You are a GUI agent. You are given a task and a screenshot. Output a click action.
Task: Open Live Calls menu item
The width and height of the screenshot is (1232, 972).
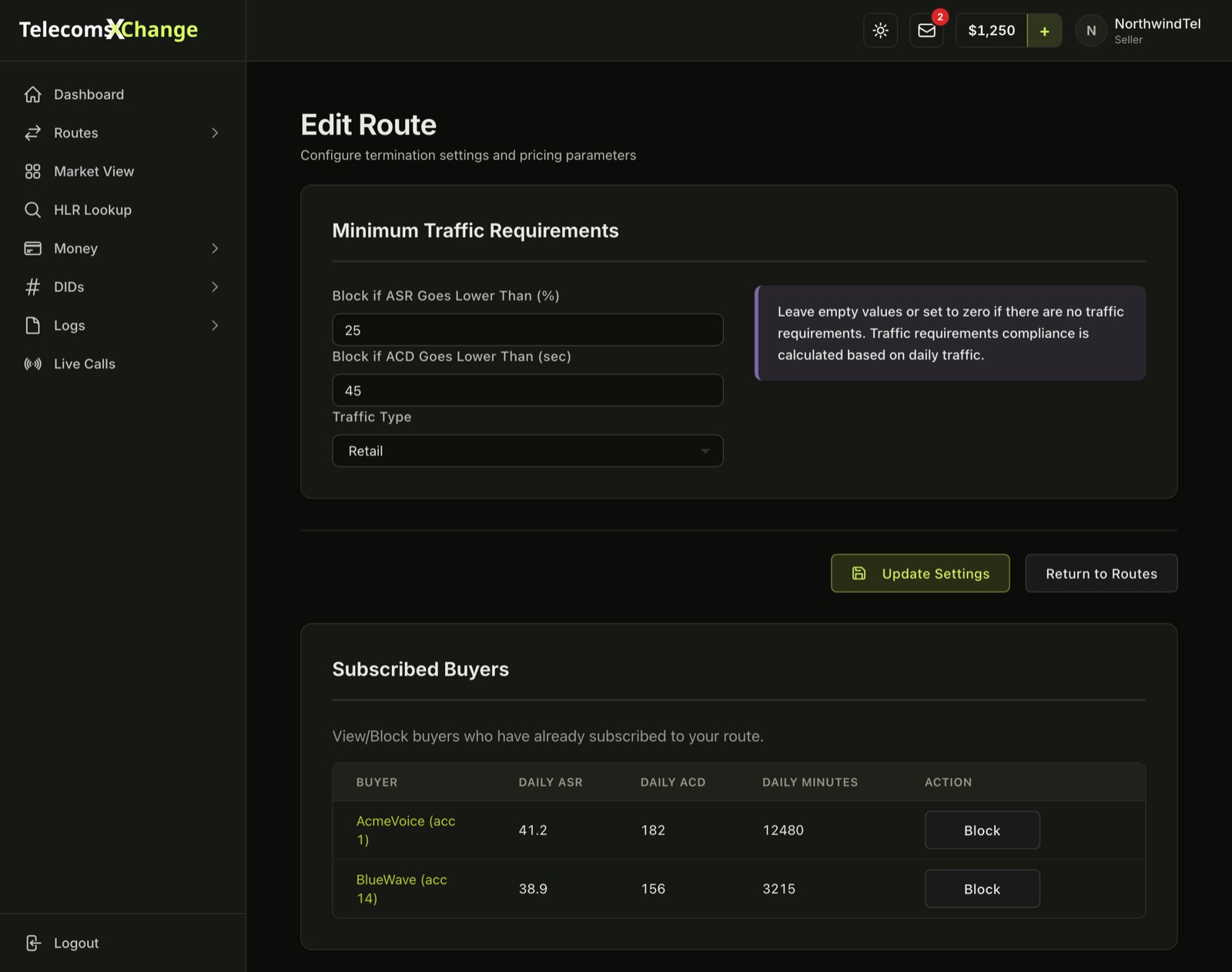[x=85, y=364]
